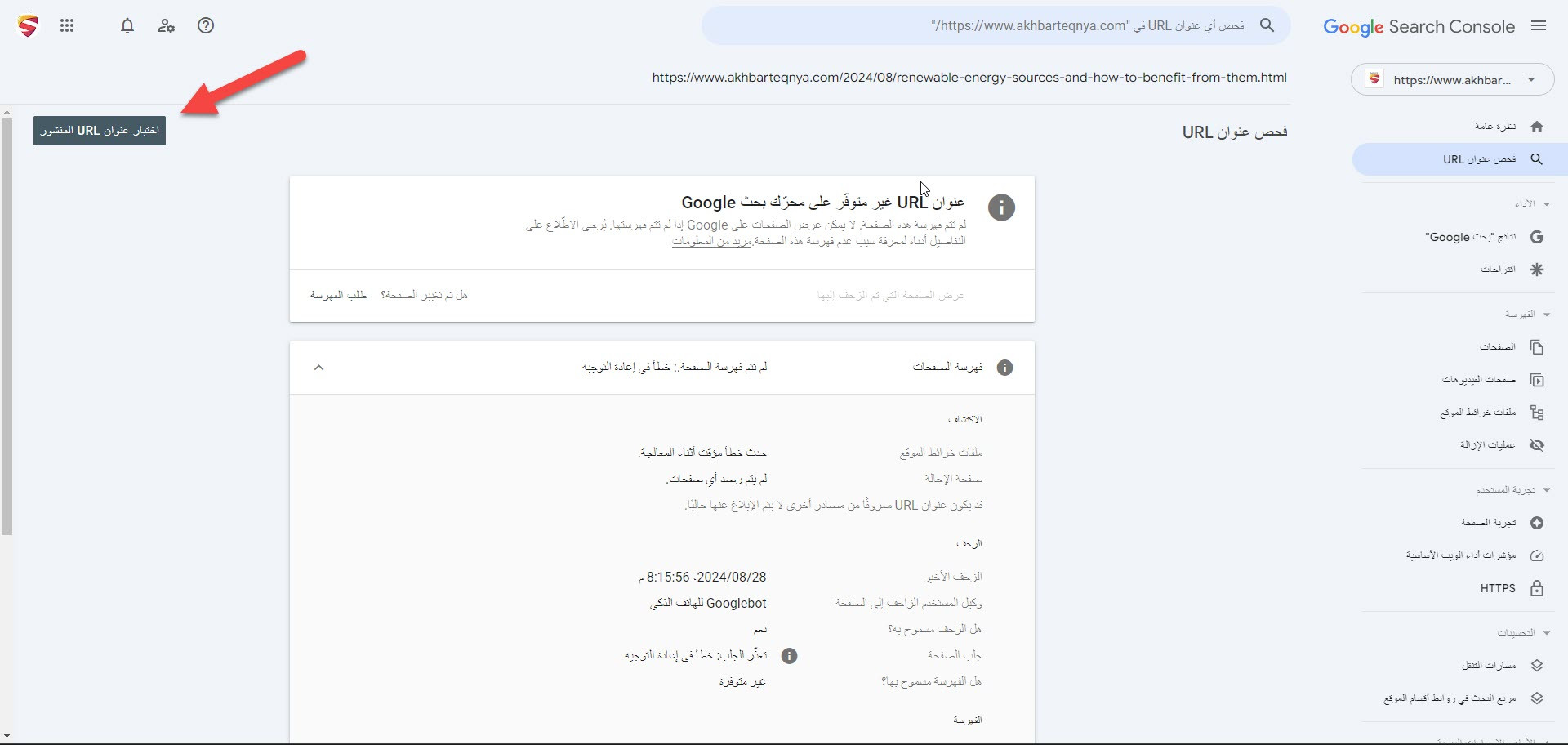Open عمليات الإزالة removals
This screenshot has width=1568, height=745.
click(1488, 445)
